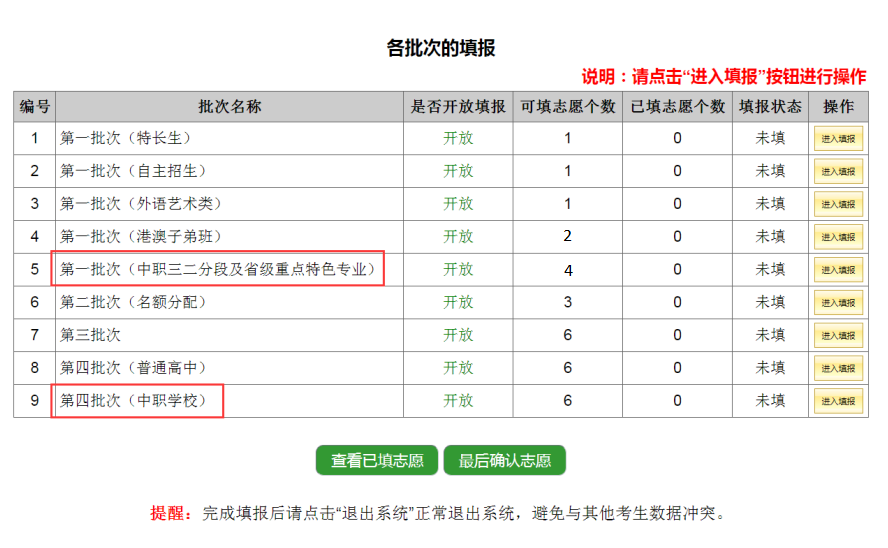Click 进入填报 for 第一批次（自主招生）
The width and height of the screenshot is (888, 548).
(x=838, y=171)
